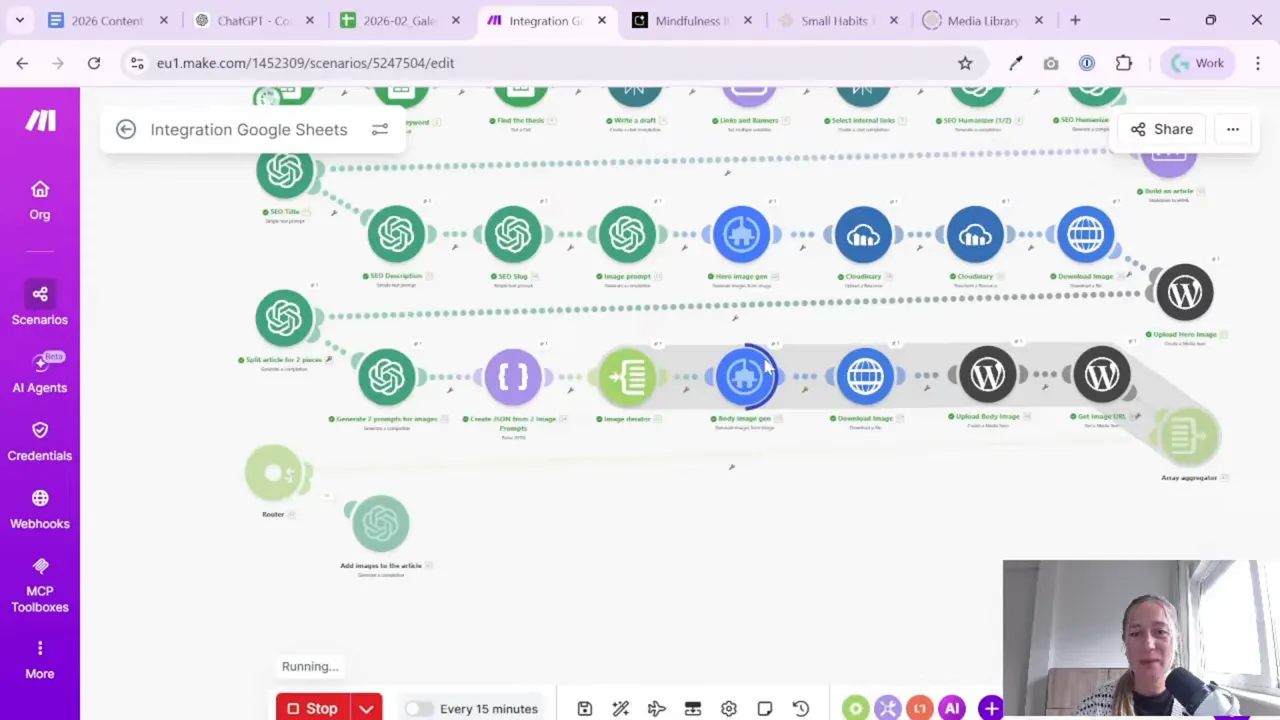
Task: Open scenario settings gear icon
Action: [729, 709]
